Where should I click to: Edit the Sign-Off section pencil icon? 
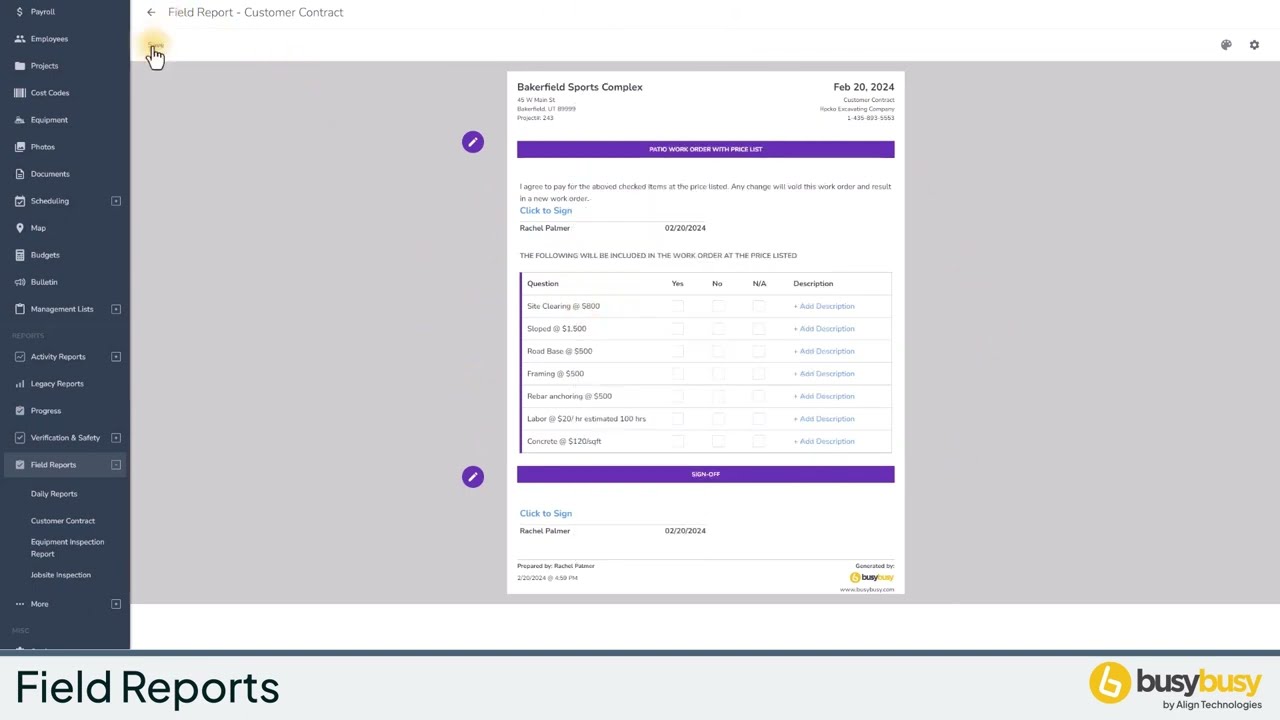pyautogui.click(x=473, y=477)
